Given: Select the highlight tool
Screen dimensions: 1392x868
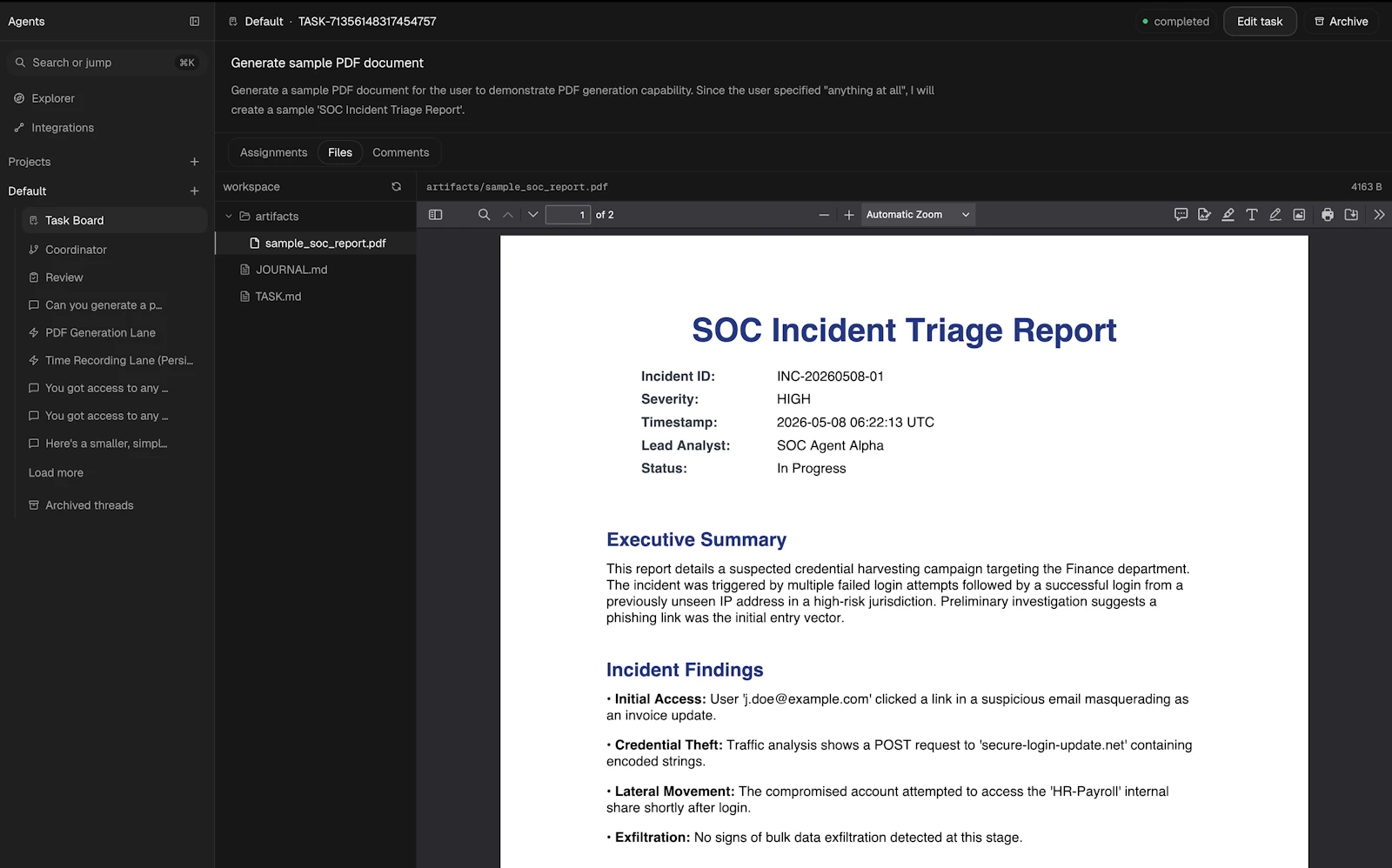Looking at the screenshot, I should 1228,215.
